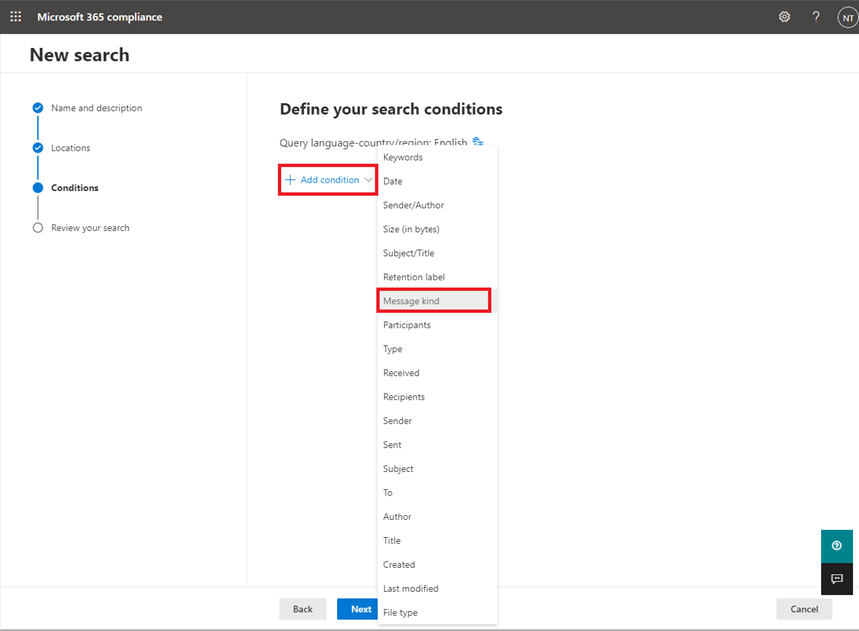Select the Review your search step circle
Viewport: 859px width, 631px height.
pos(38,228)
